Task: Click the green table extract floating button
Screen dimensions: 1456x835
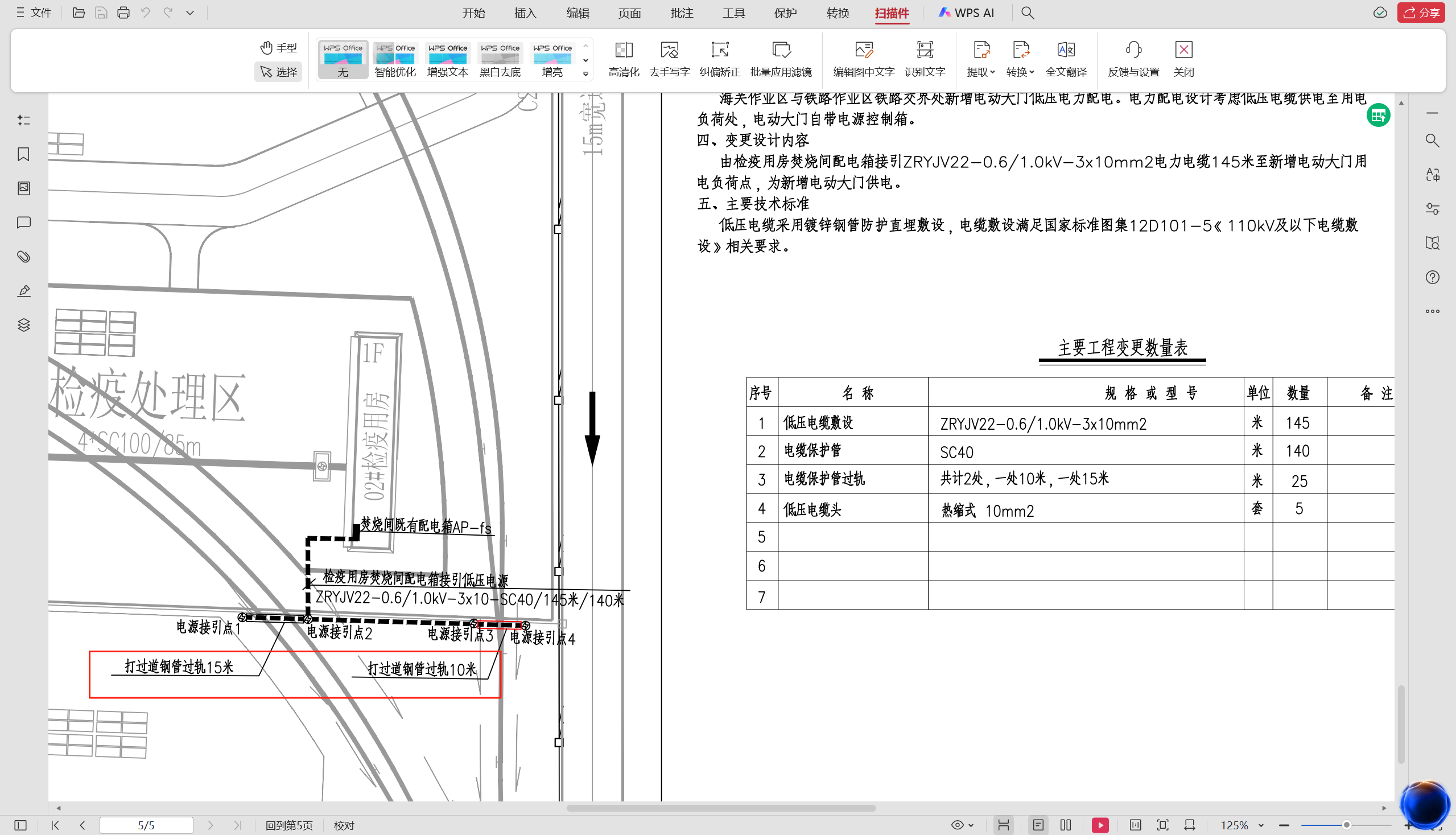Action: tap(1378, 116)
